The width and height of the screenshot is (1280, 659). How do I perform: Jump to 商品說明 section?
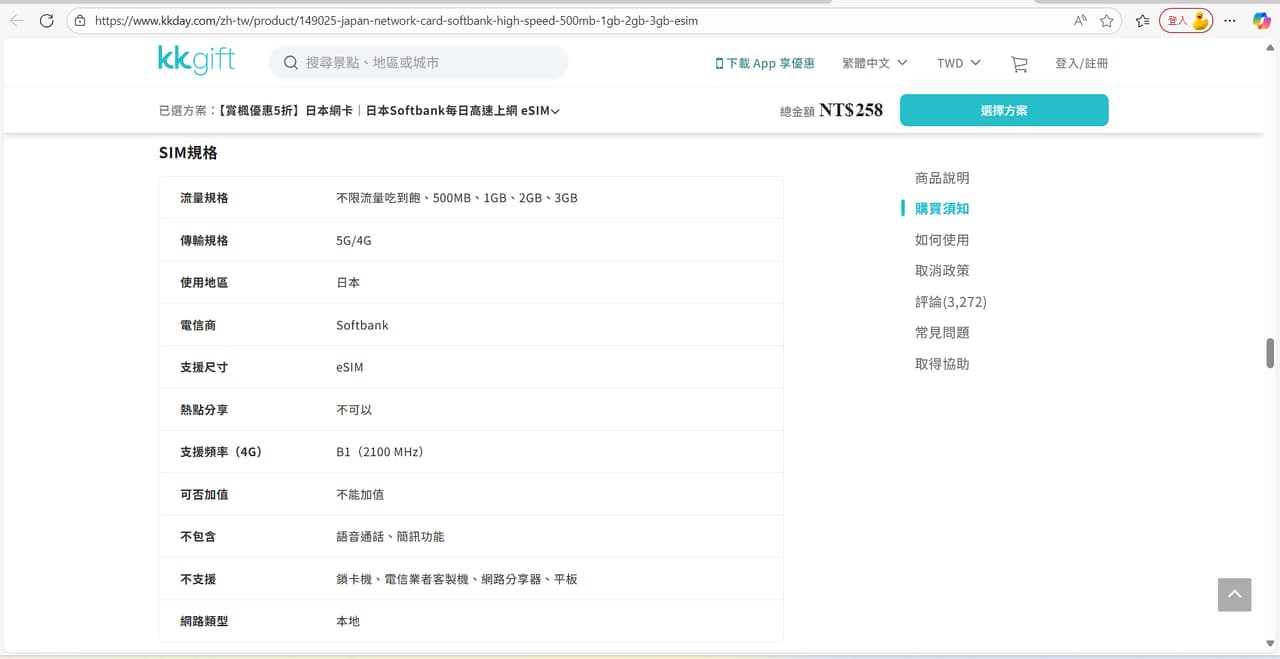click(942, 178)
